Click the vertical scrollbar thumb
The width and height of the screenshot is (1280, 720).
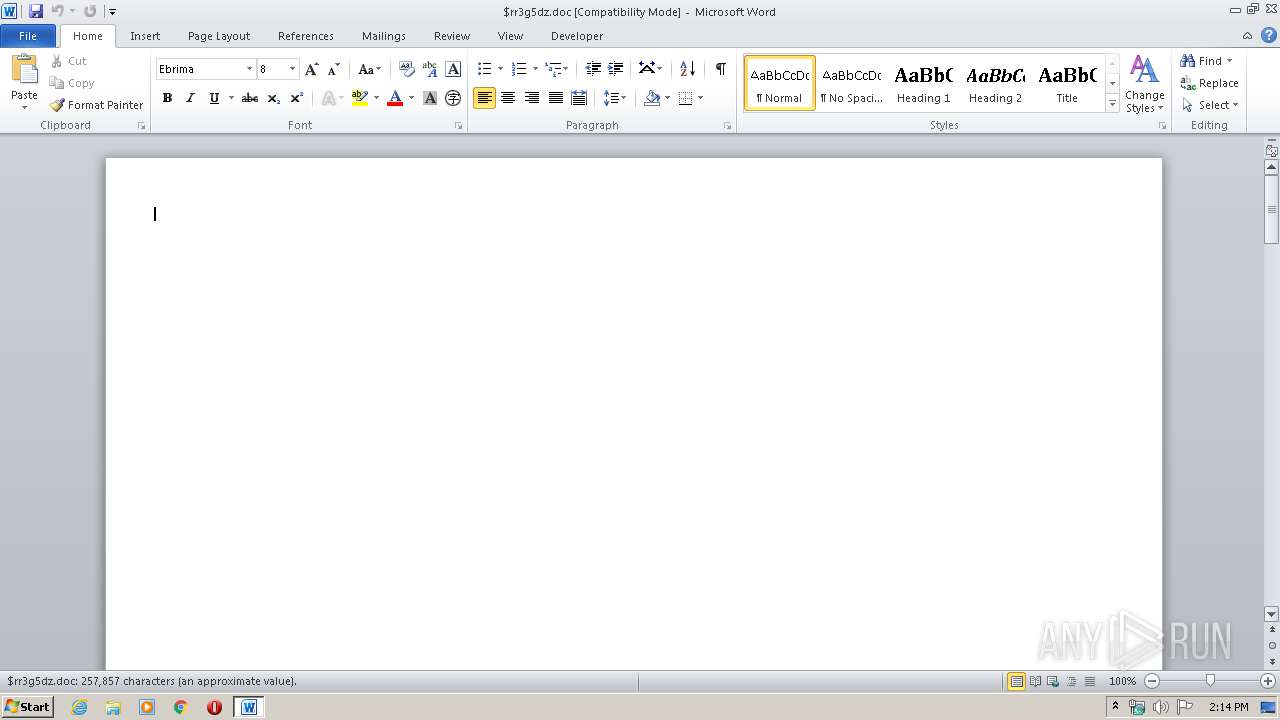tap(1272, 210)
